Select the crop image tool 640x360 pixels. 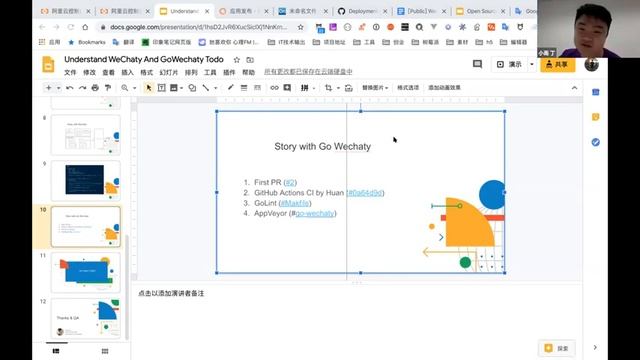click(329, 88)
